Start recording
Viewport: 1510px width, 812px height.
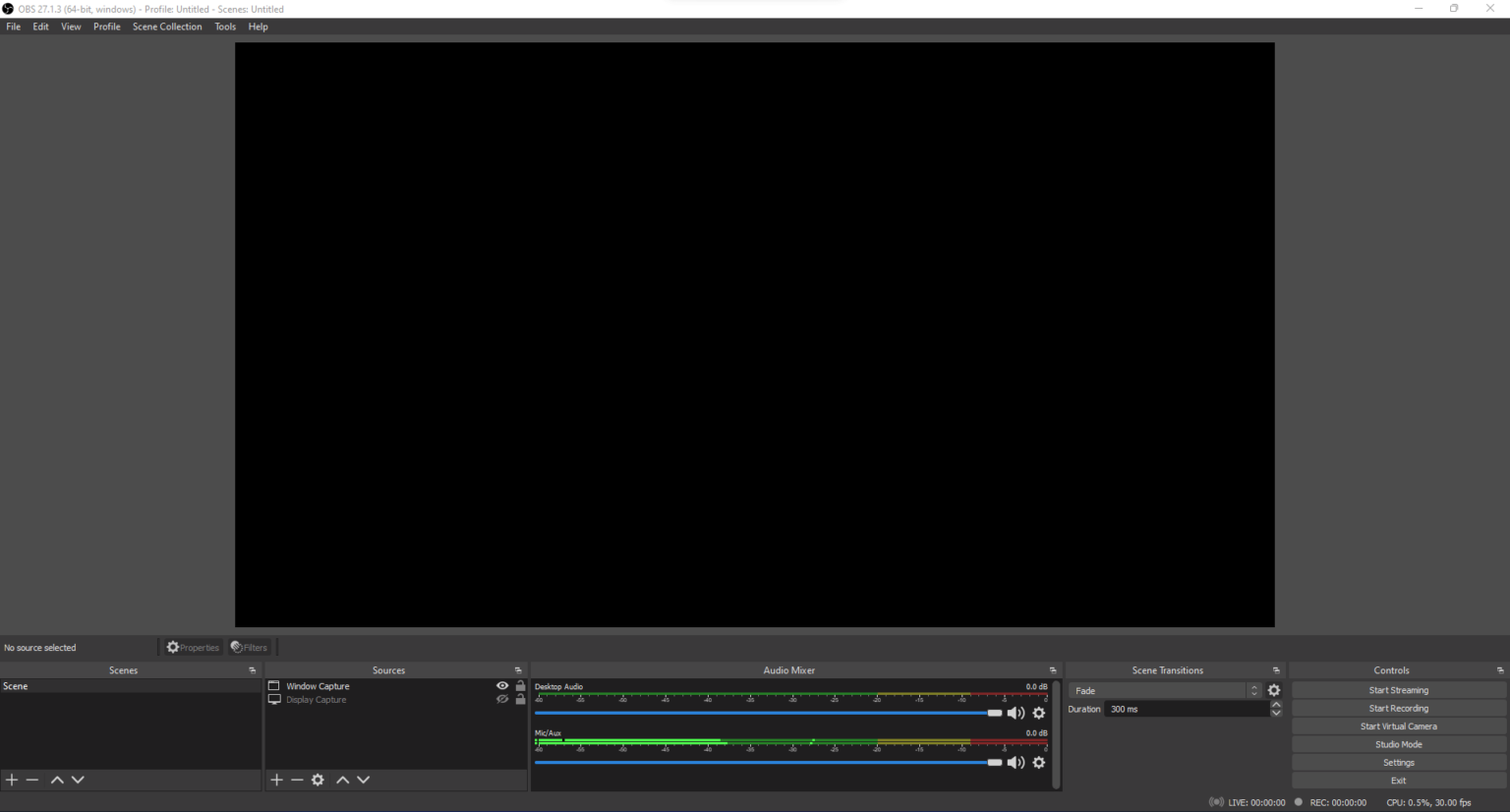coord(1398,708)
